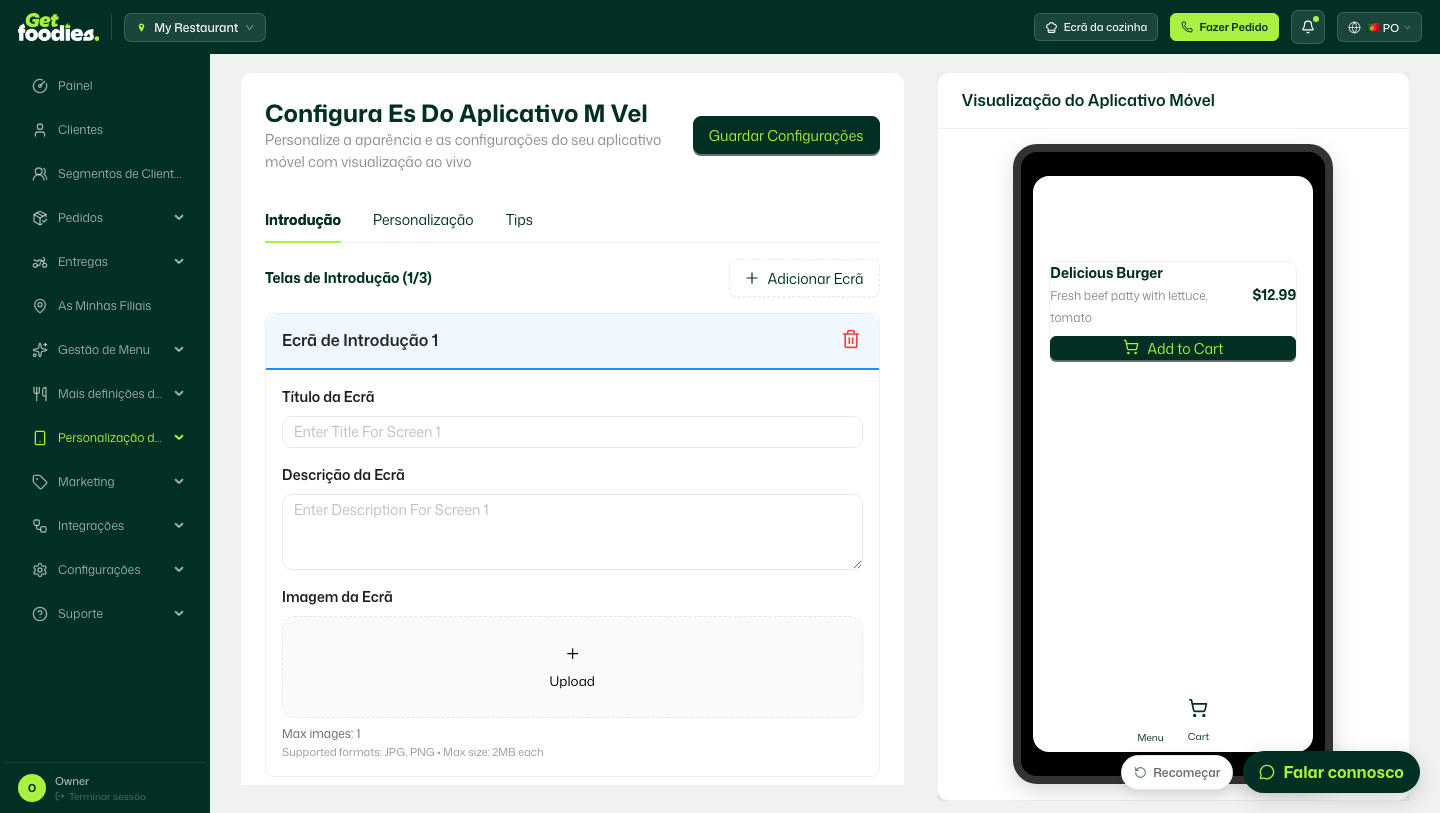Screen dimensions: 1440x813
Task: Expand the Pedidos submenu chevron
Action: 179,218
